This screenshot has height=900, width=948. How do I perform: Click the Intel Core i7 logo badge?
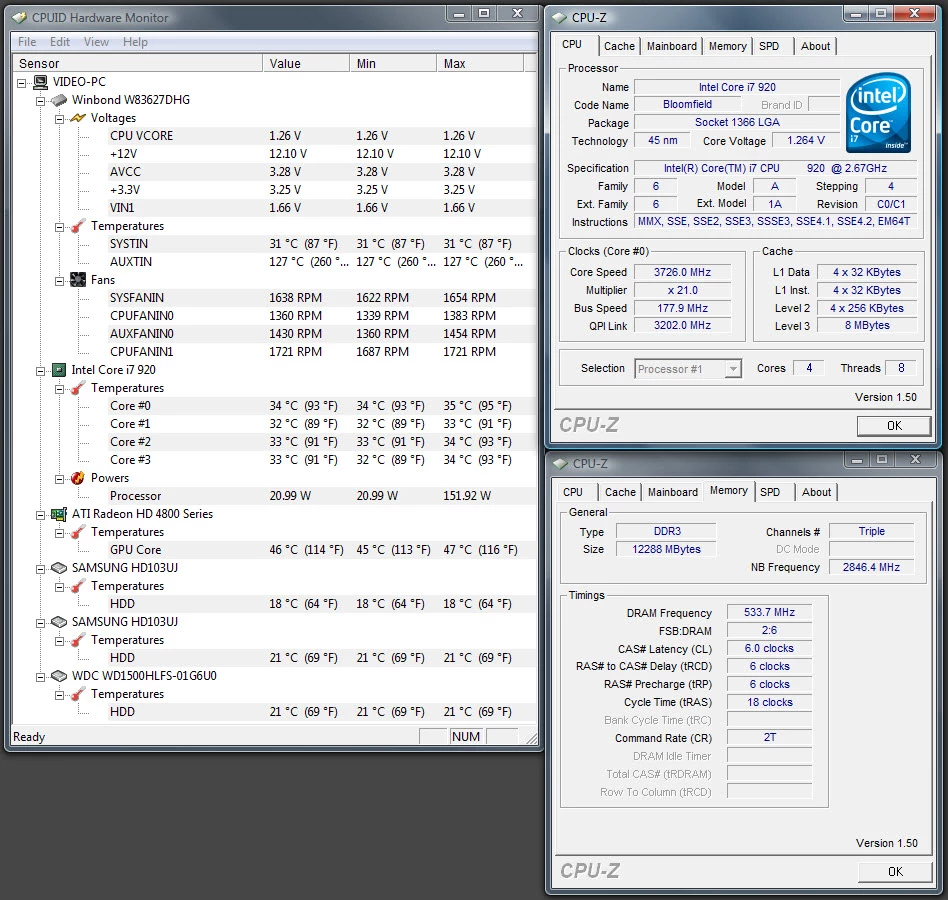coord(878,113)
